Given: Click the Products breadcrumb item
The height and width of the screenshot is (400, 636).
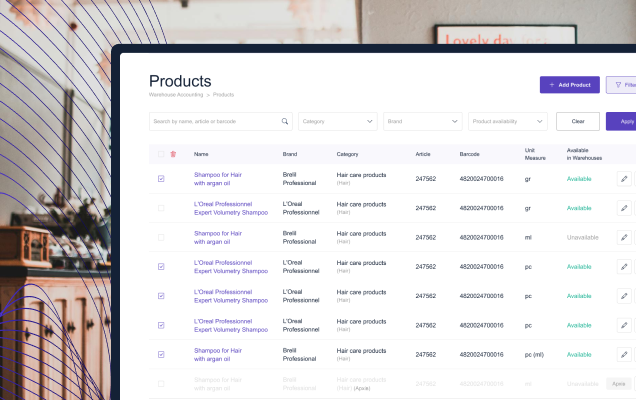Looking at the screenshot, I should click(x=223, y=95).
